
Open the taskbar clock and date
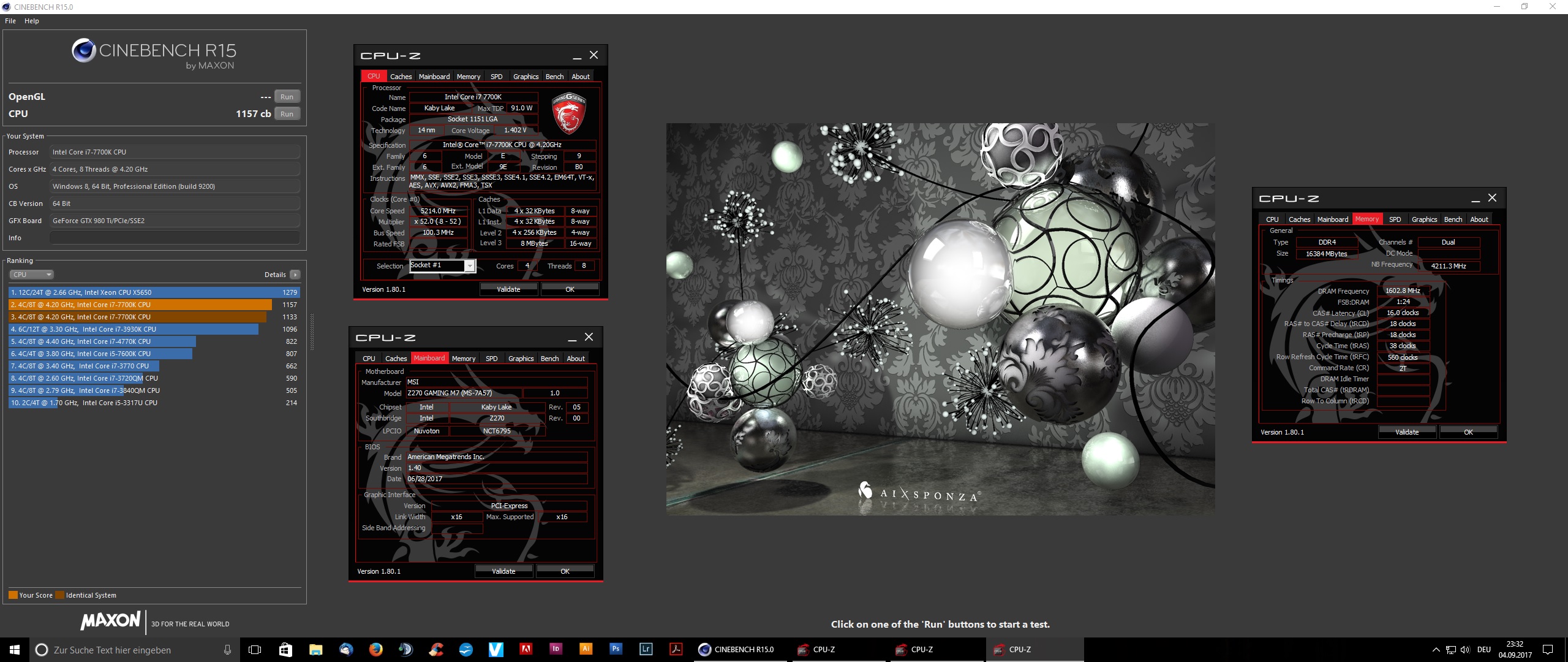[x=1515, y=650]
